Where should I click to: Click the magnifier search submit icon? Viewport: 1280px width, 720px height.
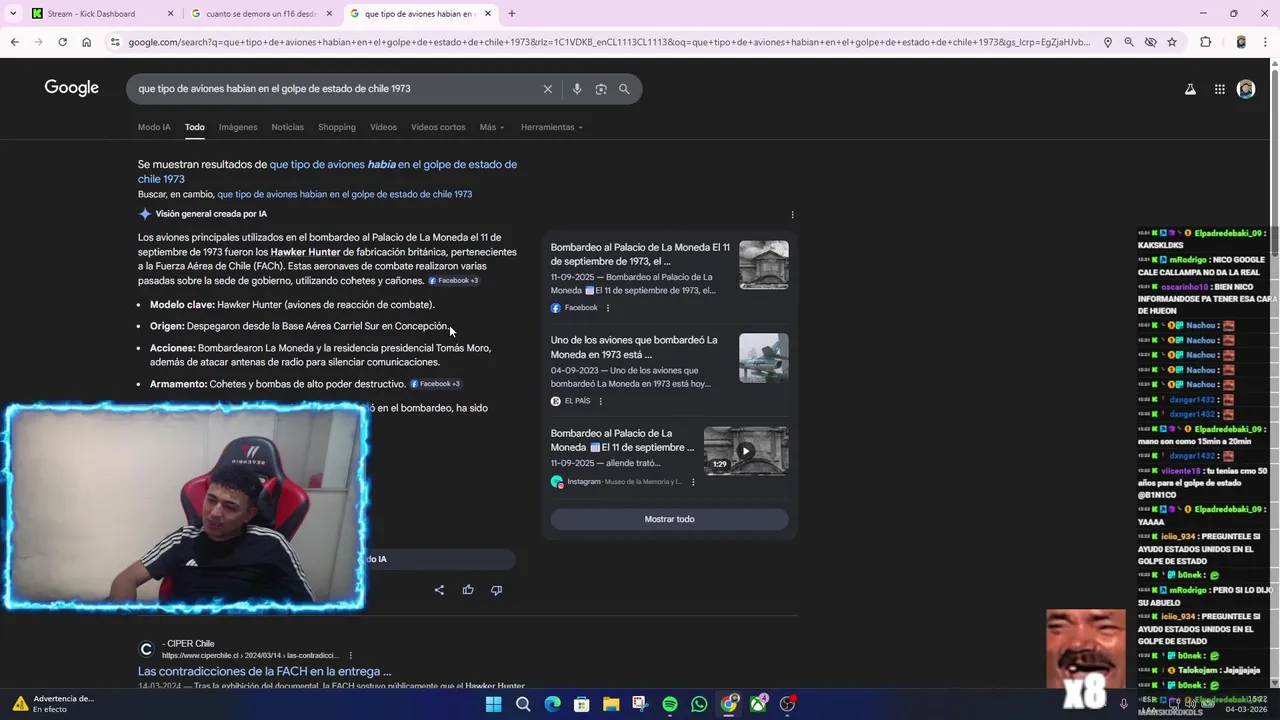point(624,89)
